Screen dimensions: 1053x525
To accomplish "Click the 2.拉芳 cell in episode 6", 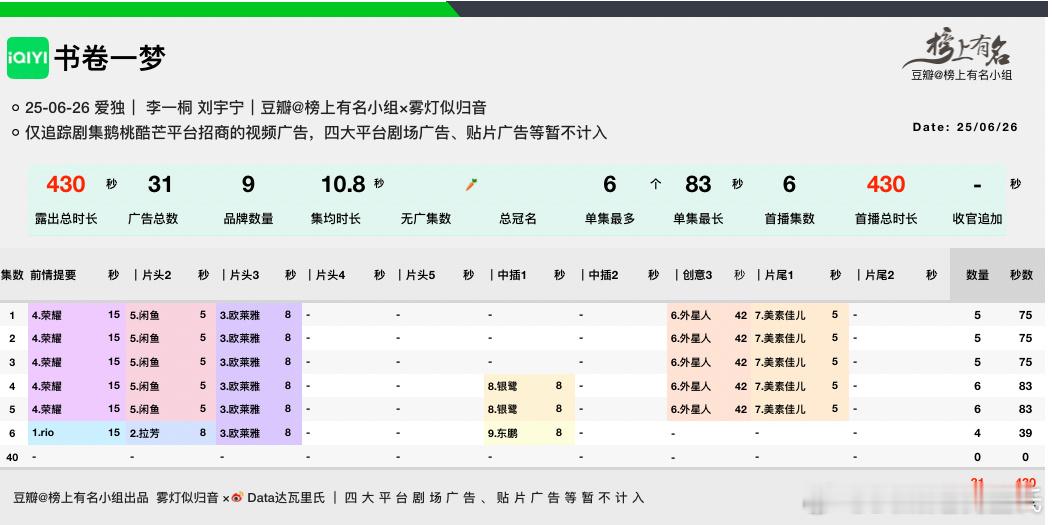I will pyautogui.click(x=144, y=433).
